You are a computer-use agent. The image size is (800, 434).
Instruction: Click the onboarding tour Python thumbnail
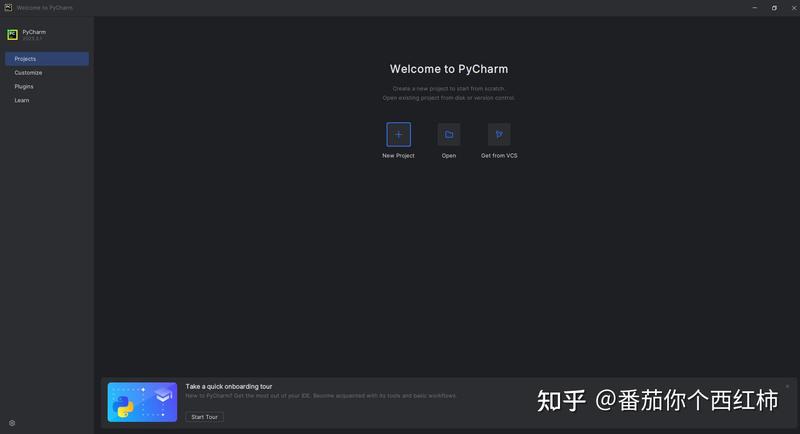[142, 402]
